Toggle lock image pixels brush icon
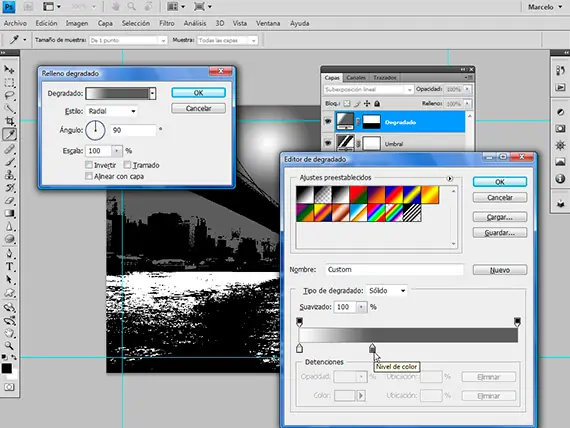 tap(357, 104)
